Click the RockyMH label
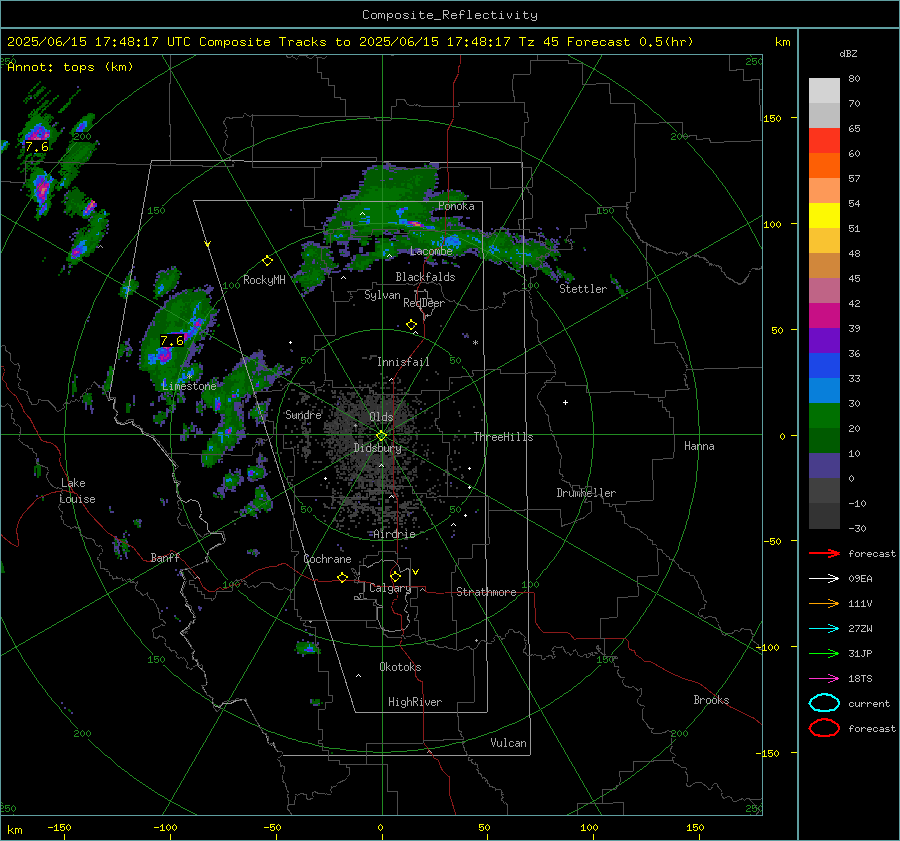This screenshot has height=841, width=900. (264, 280)
